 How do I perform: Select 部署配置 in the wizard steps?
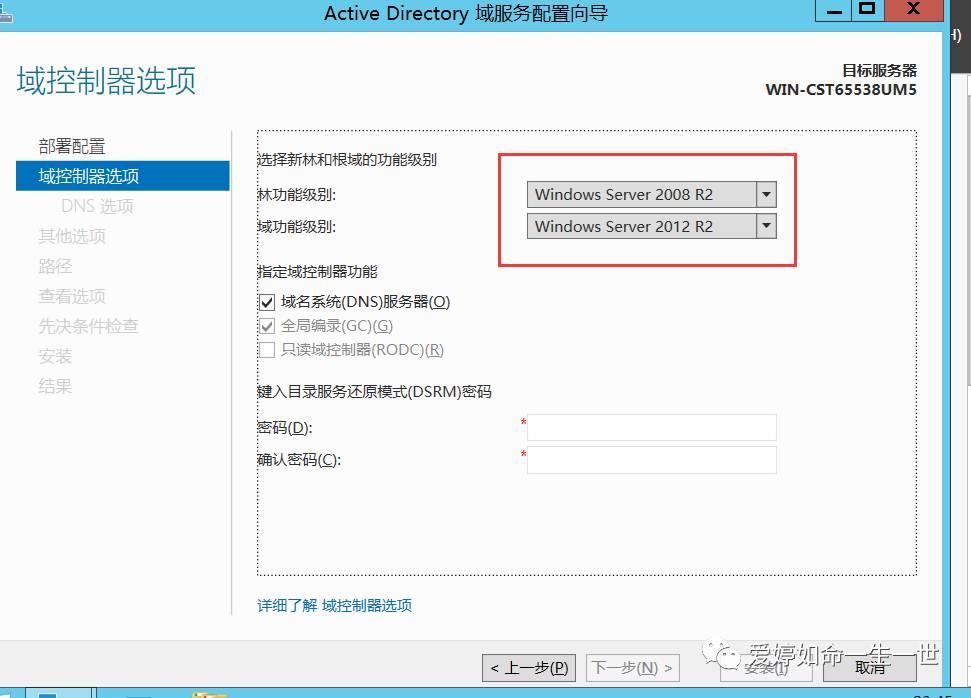pos(72,146)
